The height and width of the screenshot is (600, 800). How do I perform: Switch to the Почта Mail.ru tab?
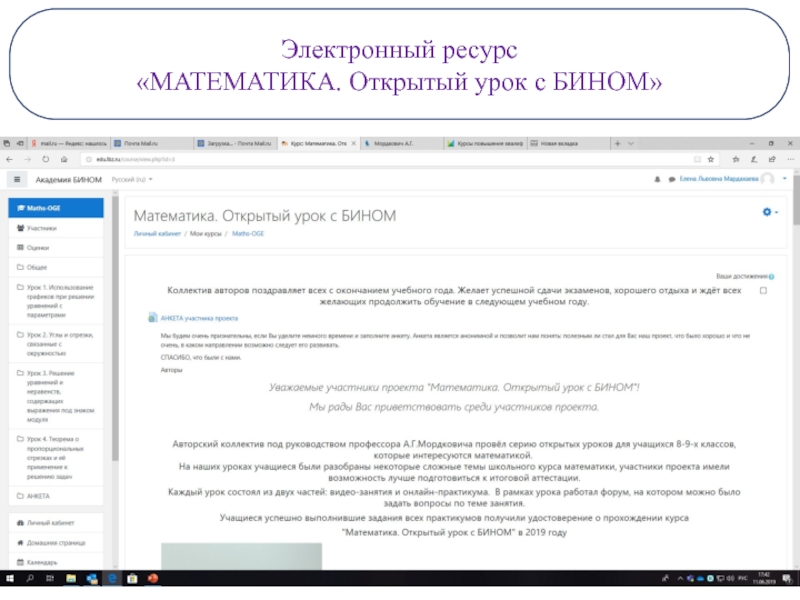(152, 144)
